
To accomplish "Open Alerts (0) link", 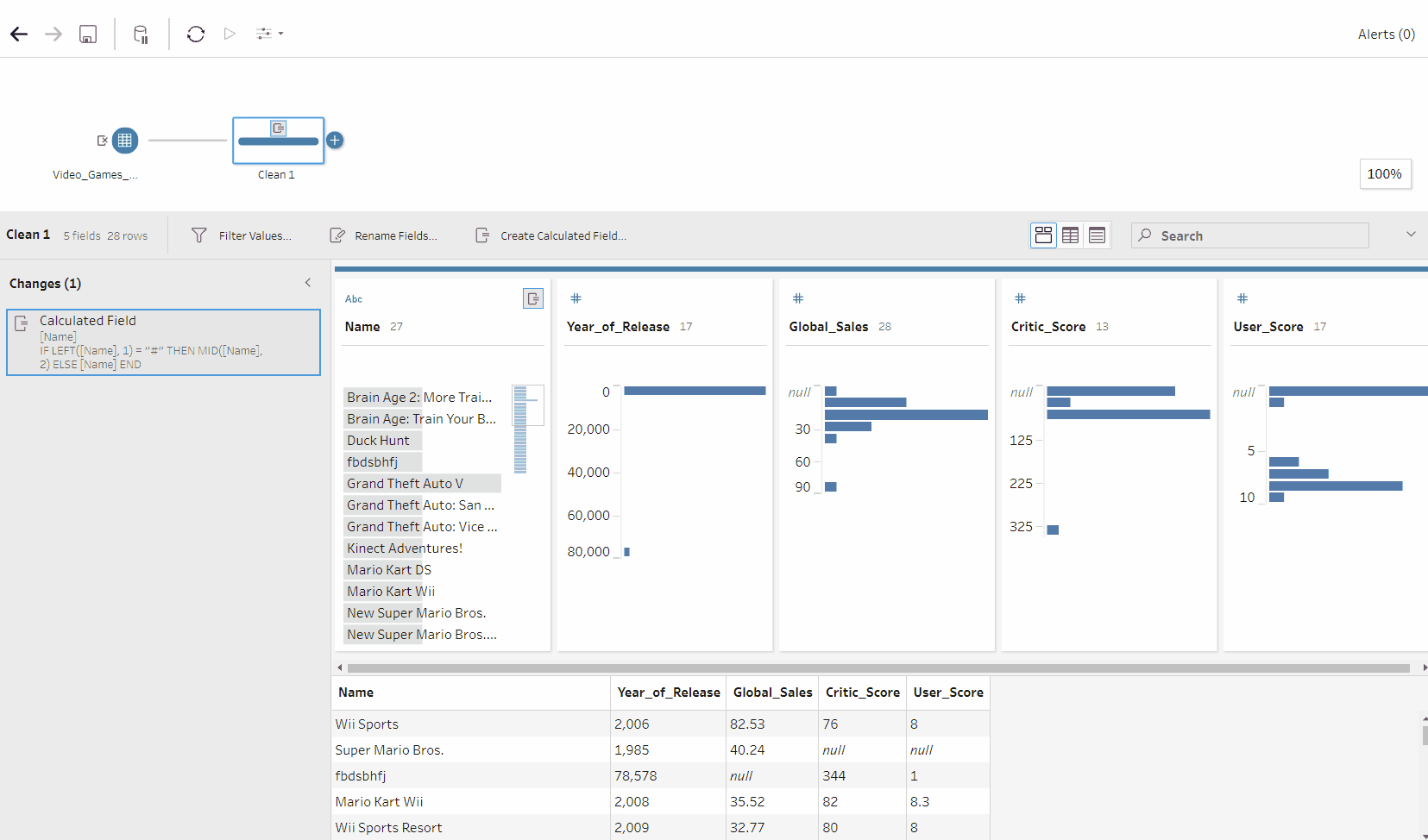I will [1386, 34].
